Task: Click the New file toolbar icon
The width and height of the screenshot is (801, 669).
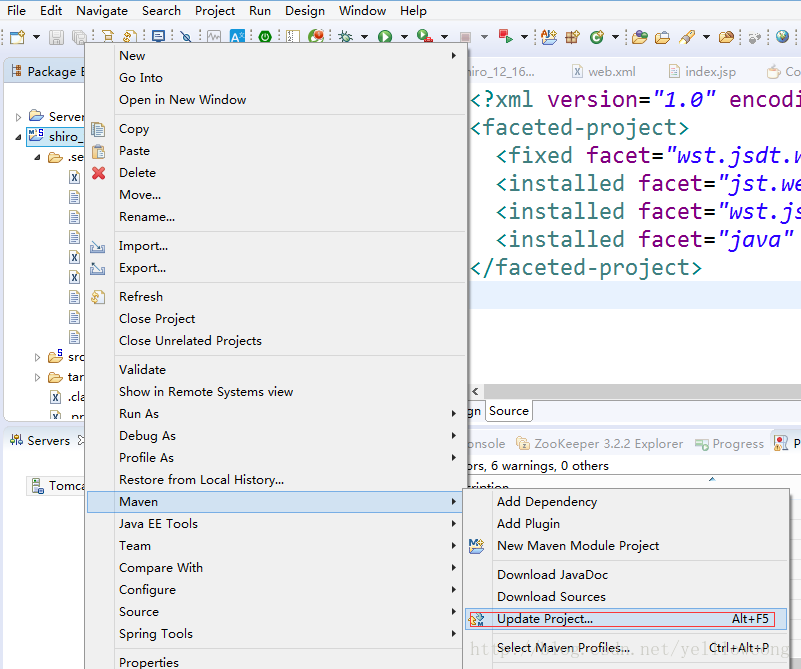Action: 17,37
